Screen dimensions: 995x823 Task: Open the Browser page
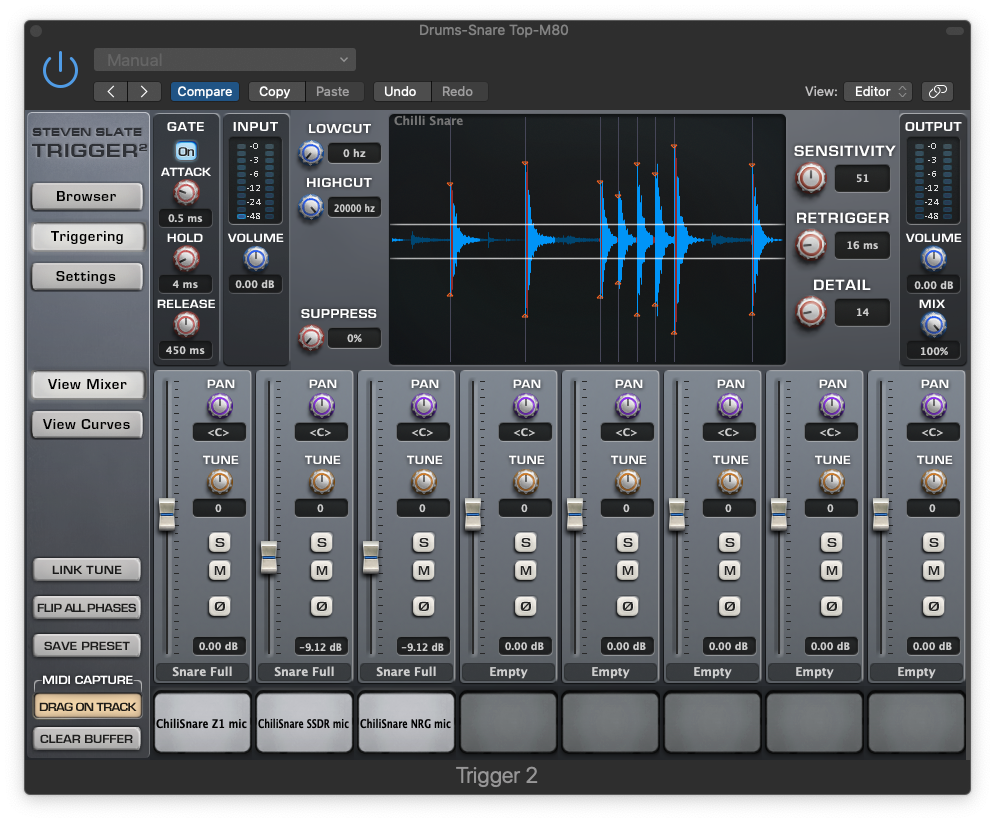(86, 196)
